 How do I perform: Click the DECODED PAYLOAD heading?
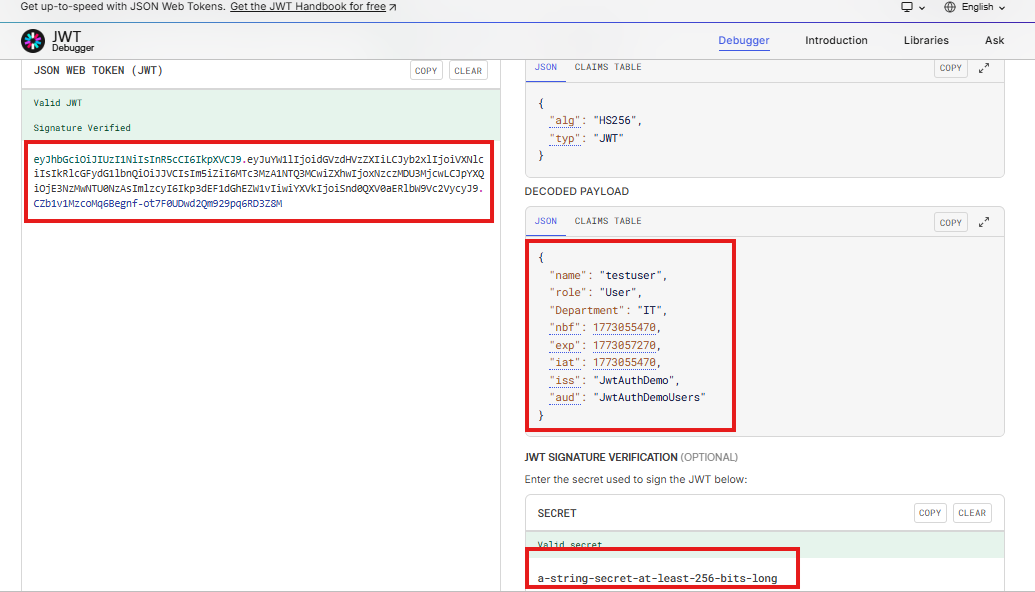pos(577,191)
